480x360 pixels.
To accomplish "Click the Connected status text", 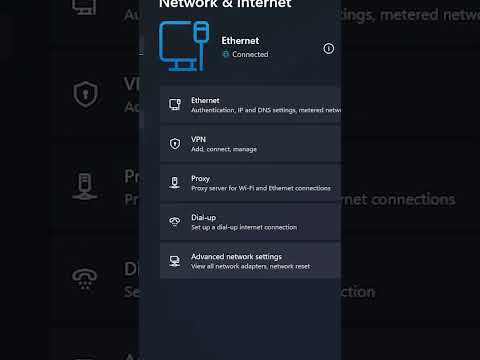I will click(x=250, y=54).
